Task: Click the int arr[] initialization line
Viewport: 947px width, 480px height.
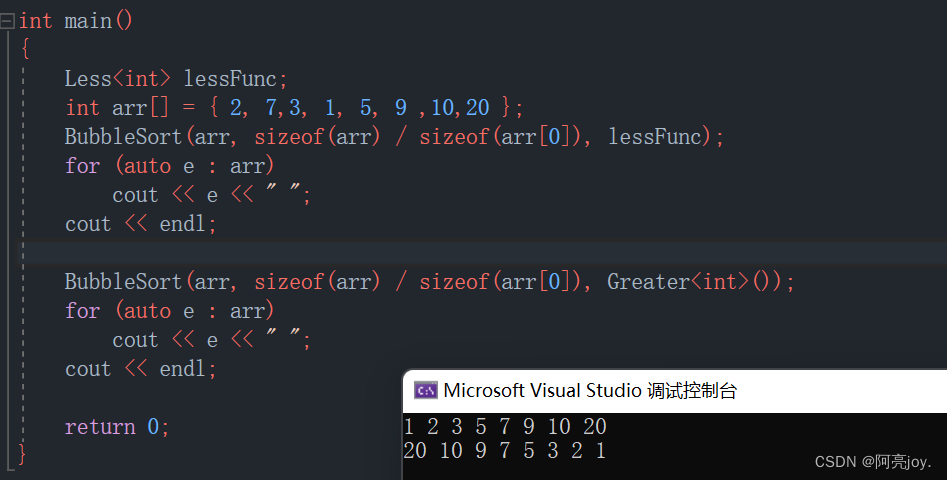Action: [x=294, y=108]
